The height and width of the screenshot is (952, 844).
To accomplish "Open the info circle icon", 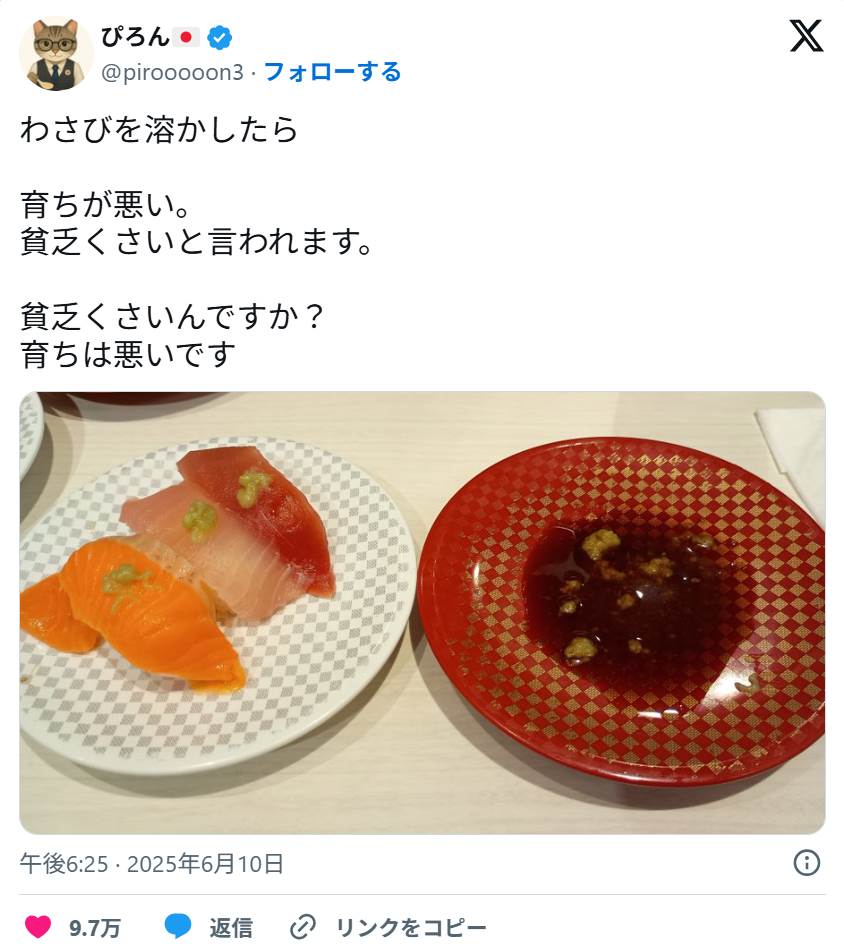I will click(806, 863).
